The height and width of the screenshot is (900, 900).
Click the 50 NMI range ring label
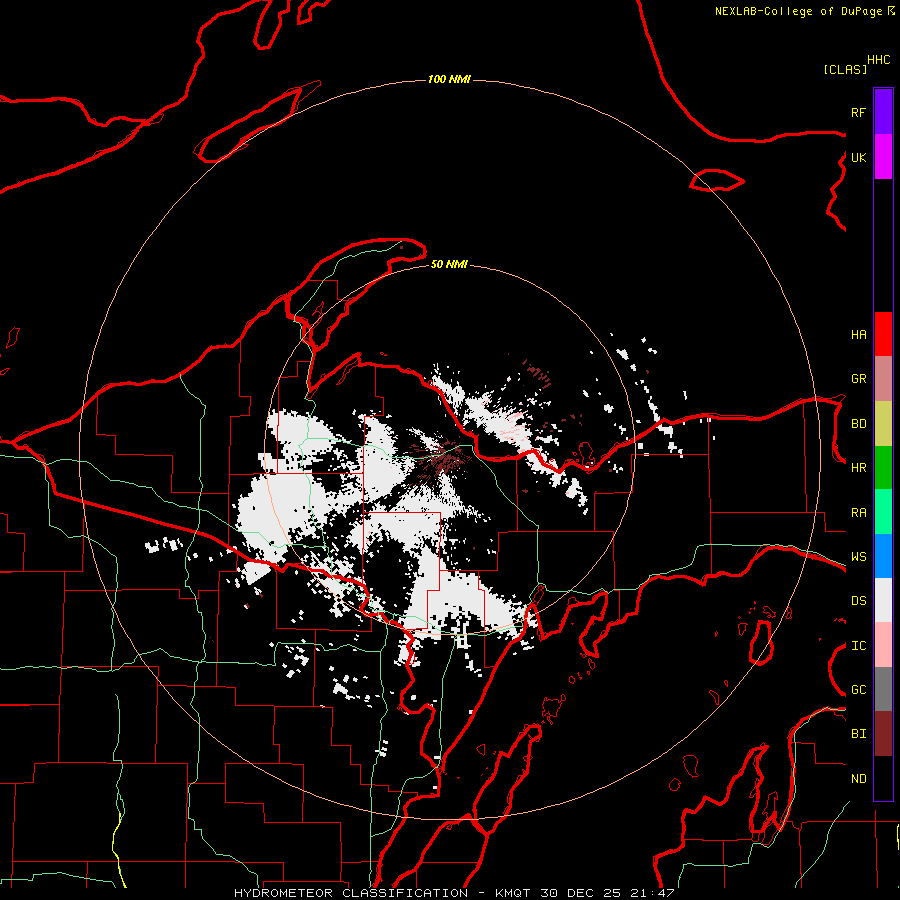click(449, 264)
